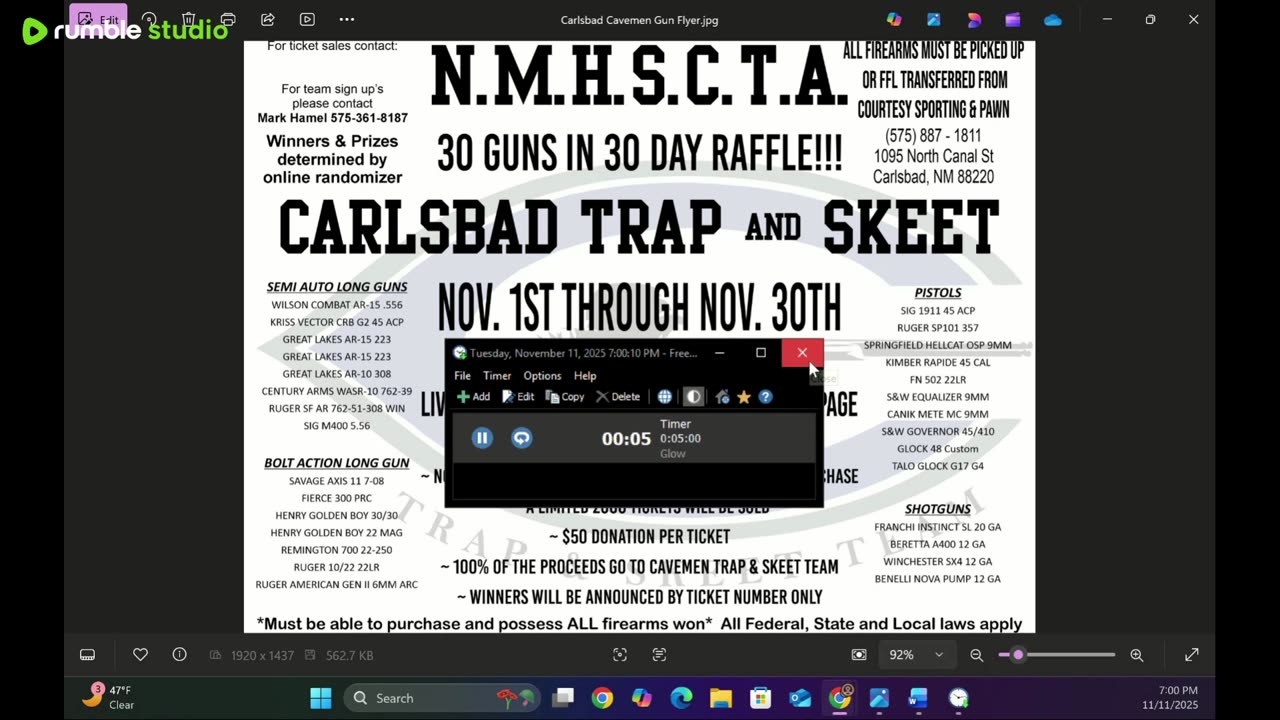
Task: Pause the running countdown timer
Action: point(482,438)
